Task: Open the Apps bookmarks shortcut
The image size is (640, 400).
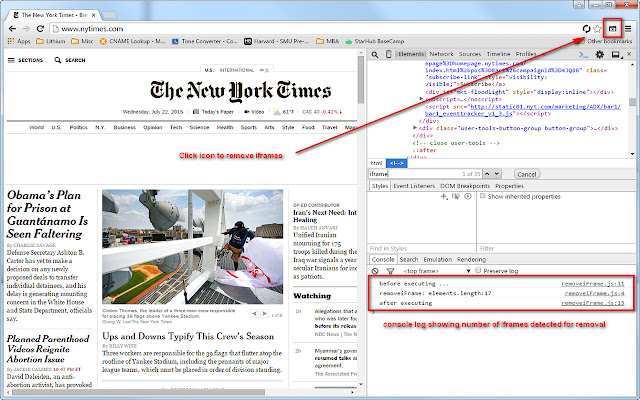Action: coord(19,41)
